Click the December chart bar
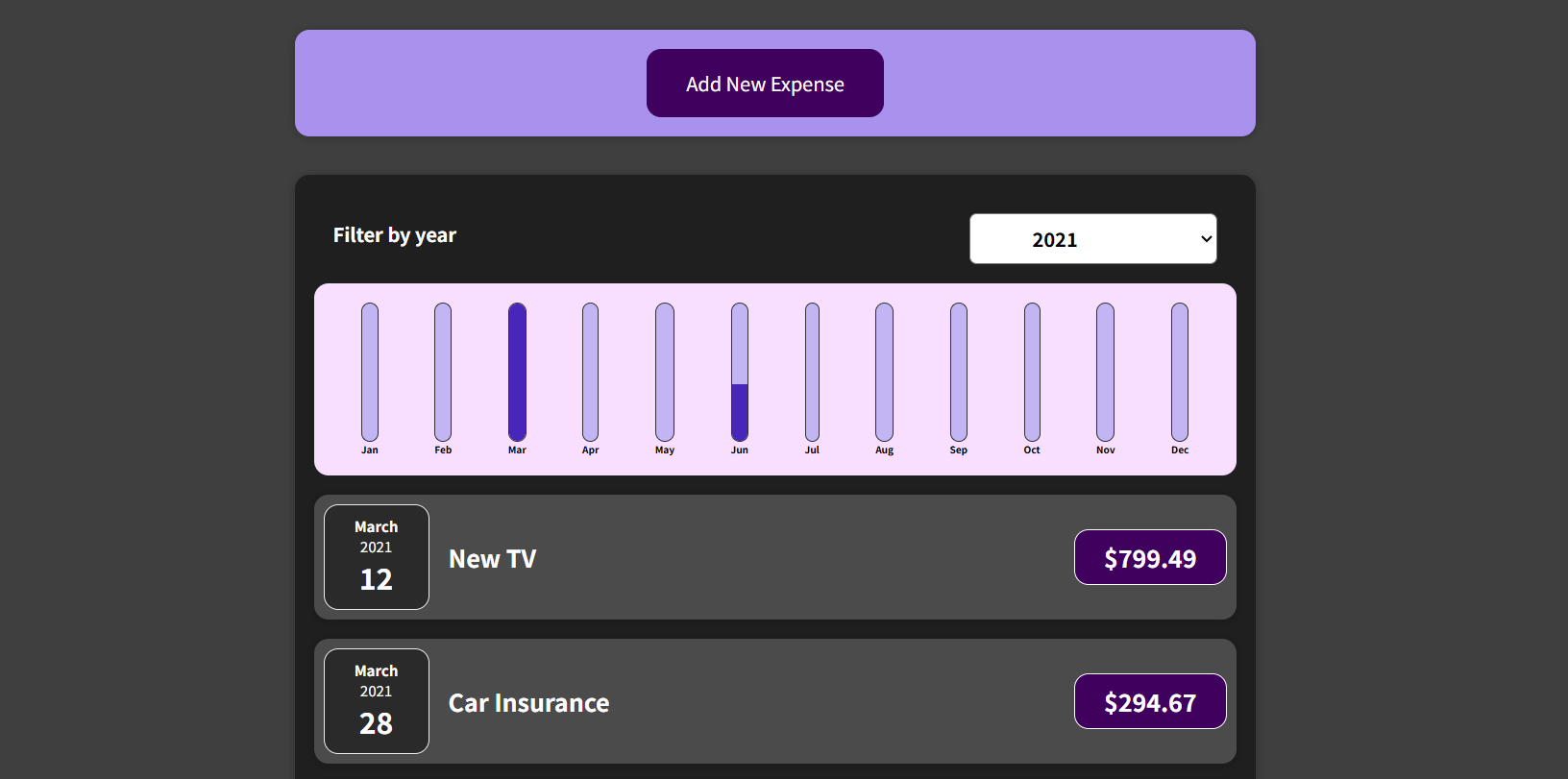The height and width of the screenshot is (779, 1568). (1180, 372)
